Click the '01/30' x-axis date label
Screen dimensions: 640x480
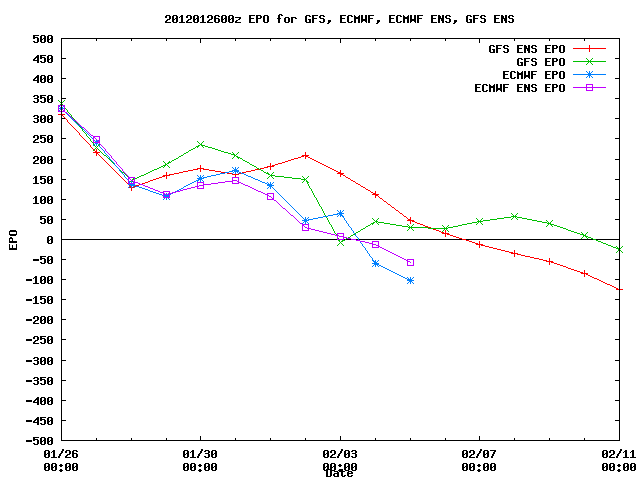pos(200,454)
